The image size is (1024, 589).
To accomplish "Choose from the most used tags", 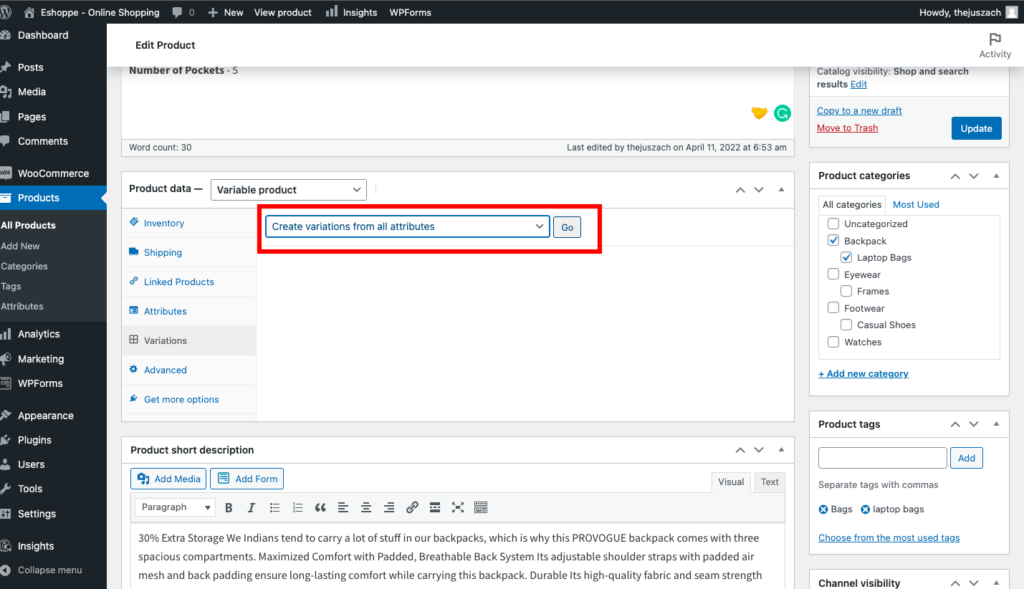I will 889,538.
